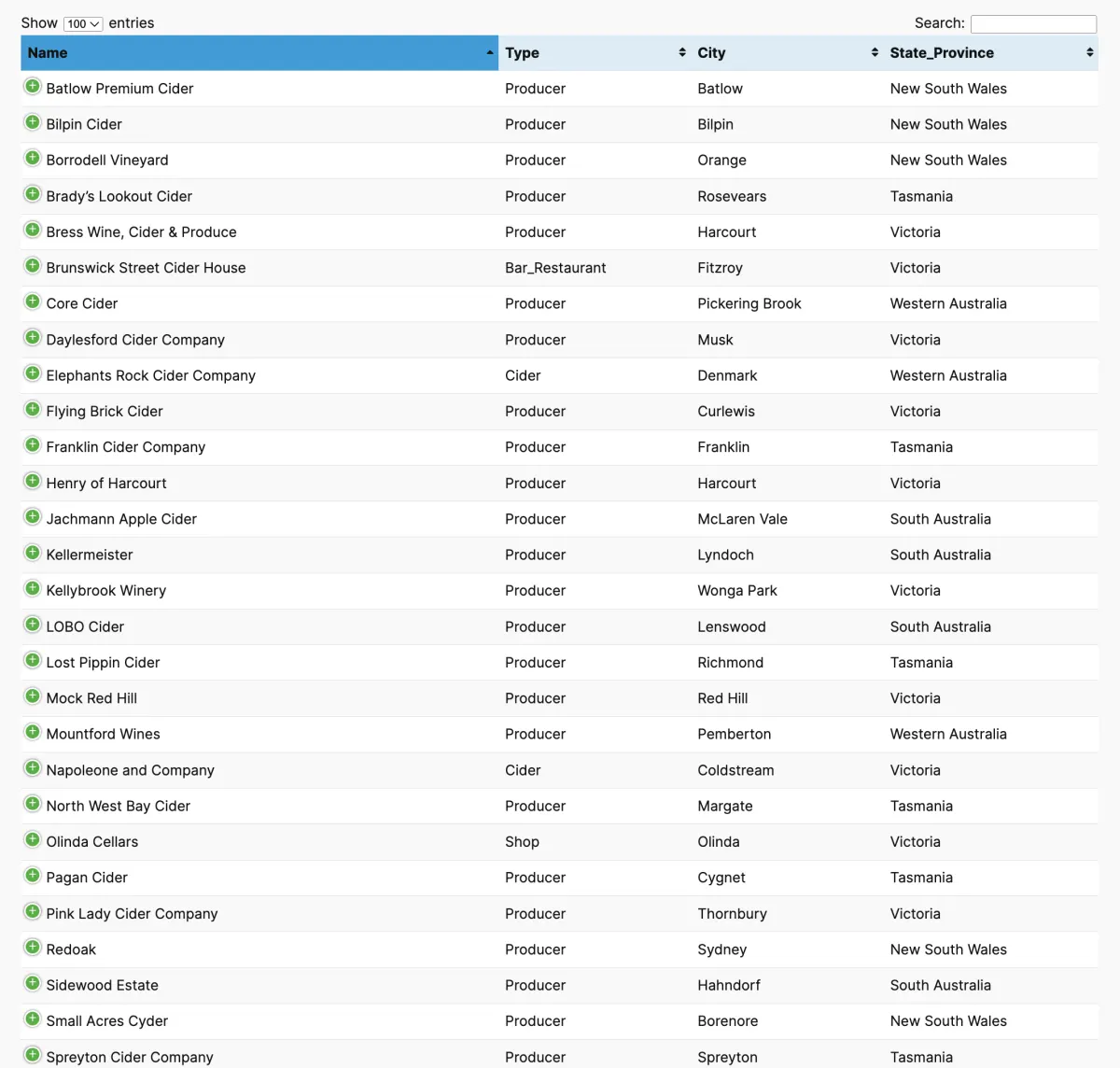This screenshot has width=1120, height=1068.
Task: Click plus icon beside Olinda Cellars
Action: coord(33,839)
